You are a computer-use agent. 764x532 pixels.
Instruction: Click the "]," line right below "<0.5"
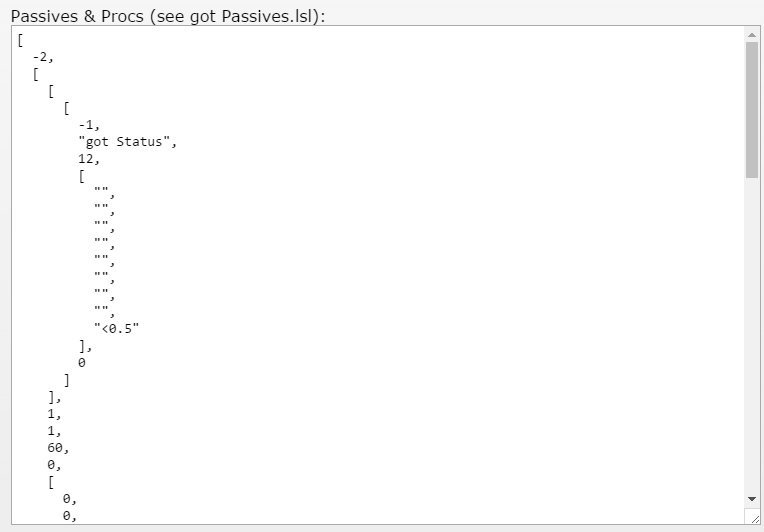pos(86,345)
